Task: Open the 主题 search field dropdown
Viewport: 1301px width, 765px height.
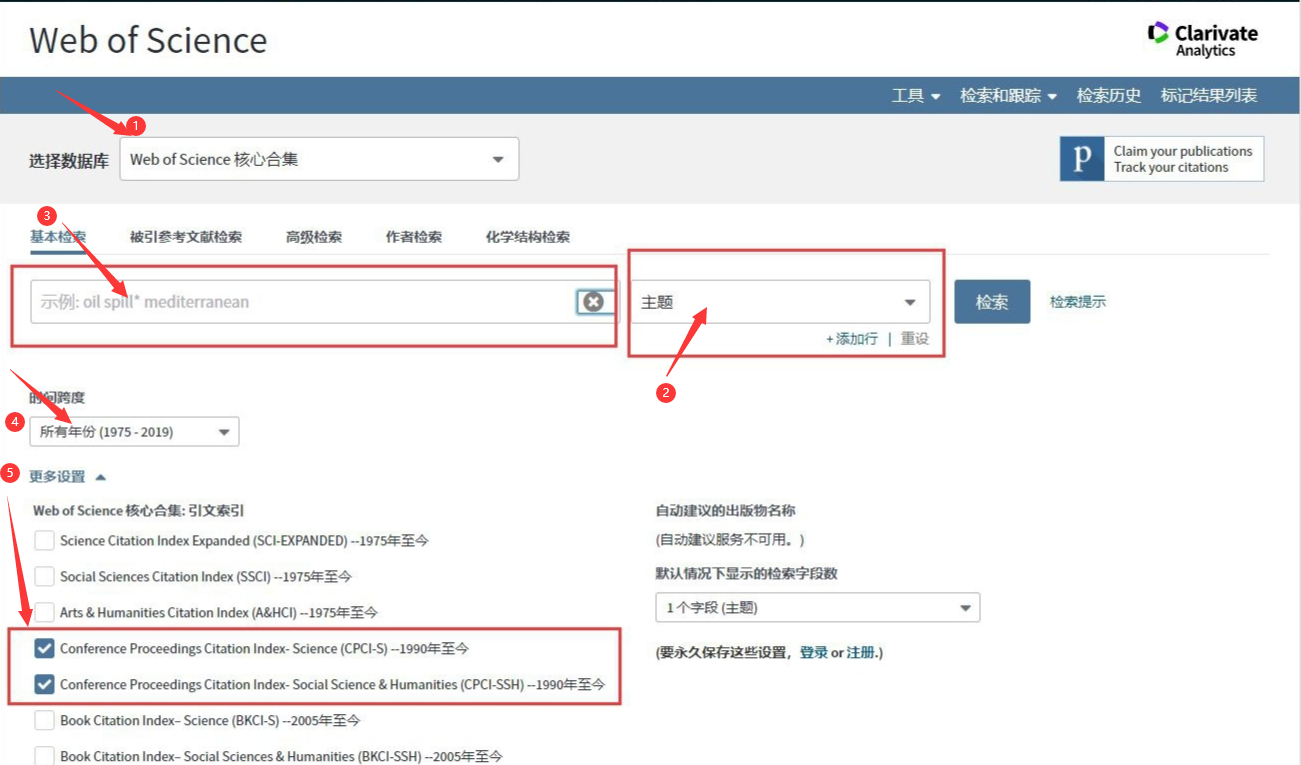Action: point(779,302)
